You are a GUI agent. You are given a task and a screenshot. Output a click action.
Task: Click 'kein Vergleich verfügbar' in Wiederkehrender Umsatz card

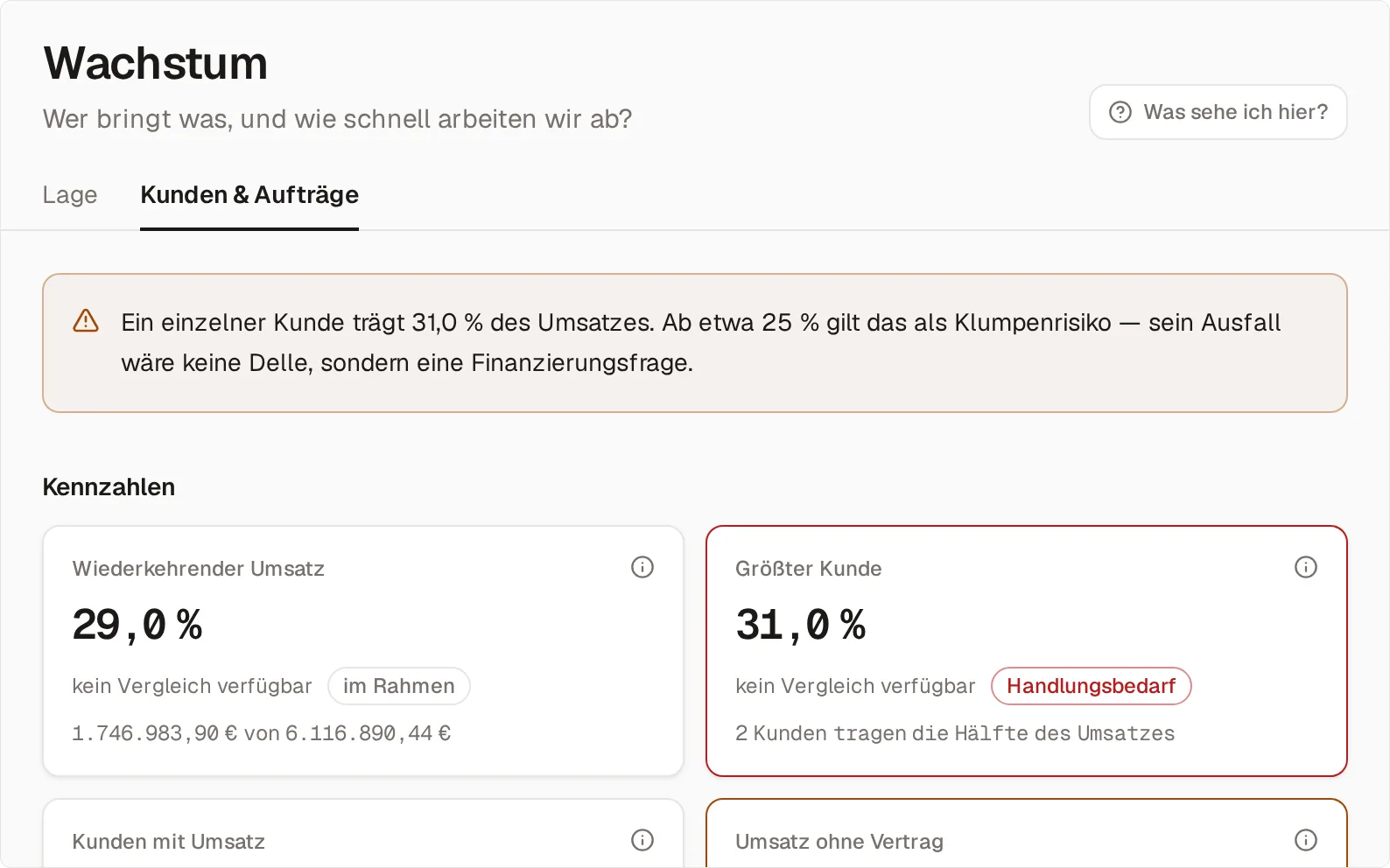tap(192, 686)
